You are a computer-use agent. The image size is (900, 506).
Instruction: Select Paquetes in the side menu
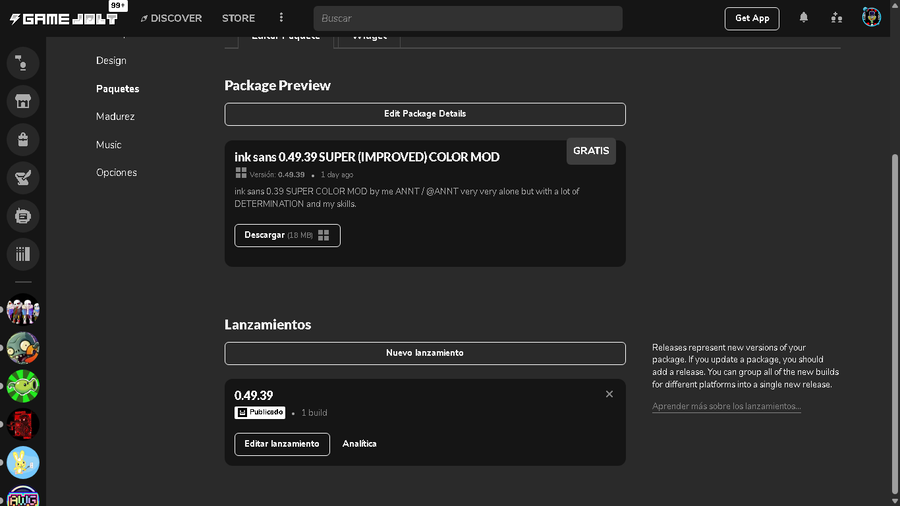point(118,89)
